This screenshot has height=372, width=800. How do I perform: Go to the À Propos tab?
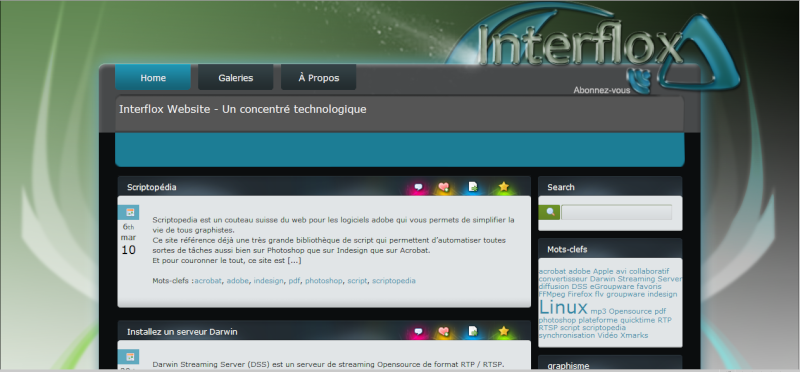pyautogui.click(x=318, y=78)
